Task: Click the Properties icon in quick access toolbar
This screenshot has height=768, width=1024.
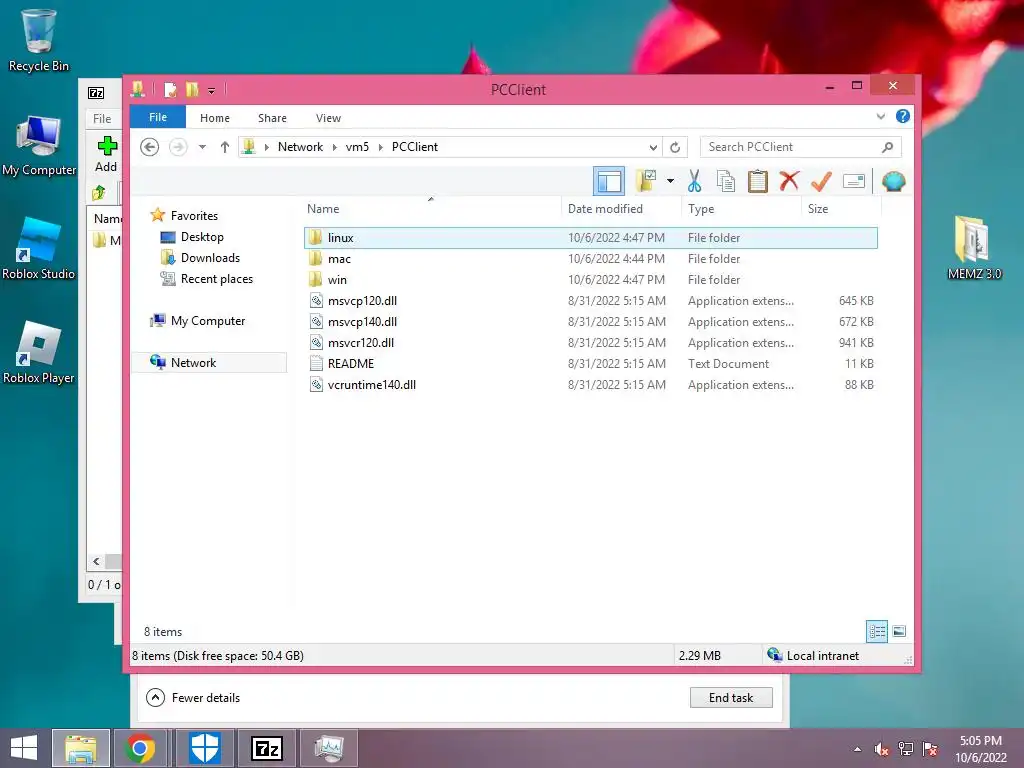Action: click(x=170, y=89)
